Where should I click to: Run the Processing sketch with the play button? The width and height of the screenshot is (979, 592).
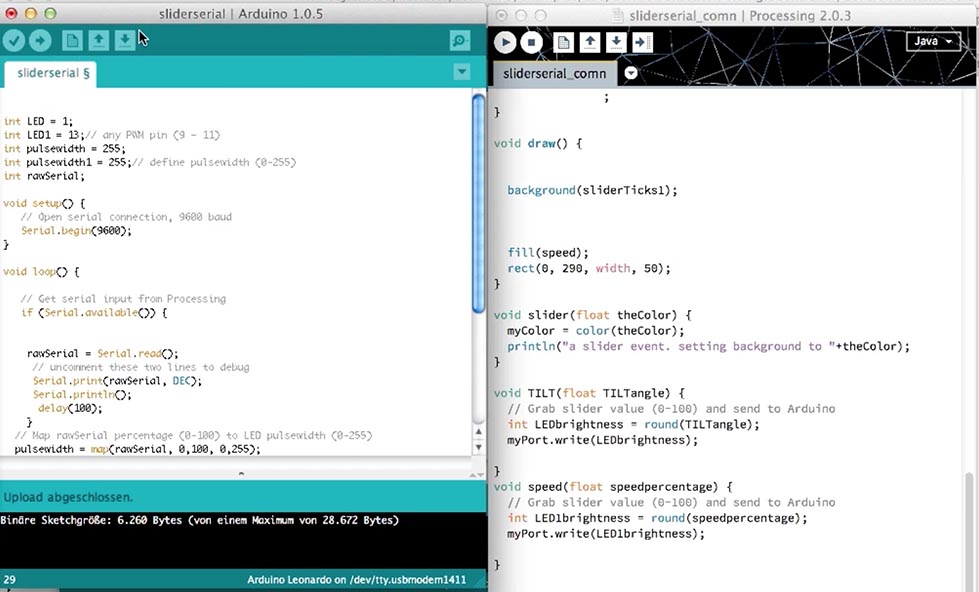tap(505, 42)
